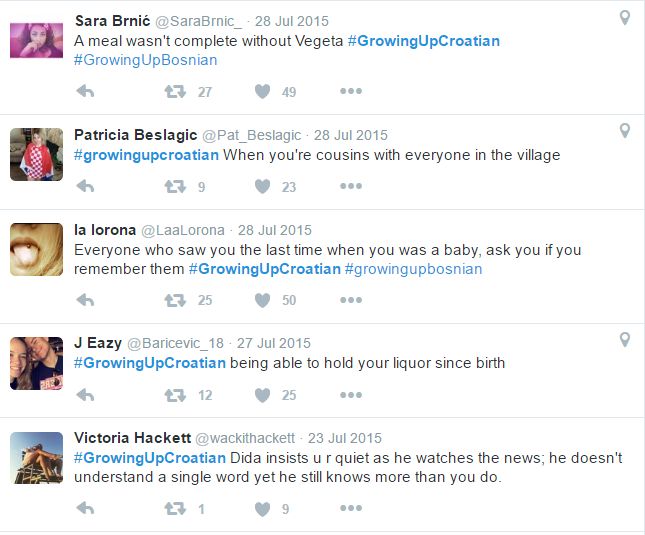Open the #GrowingUpBosnian hashtag in Sara's tweet
This screenshot has height=535, width=645.
[145, 60]
